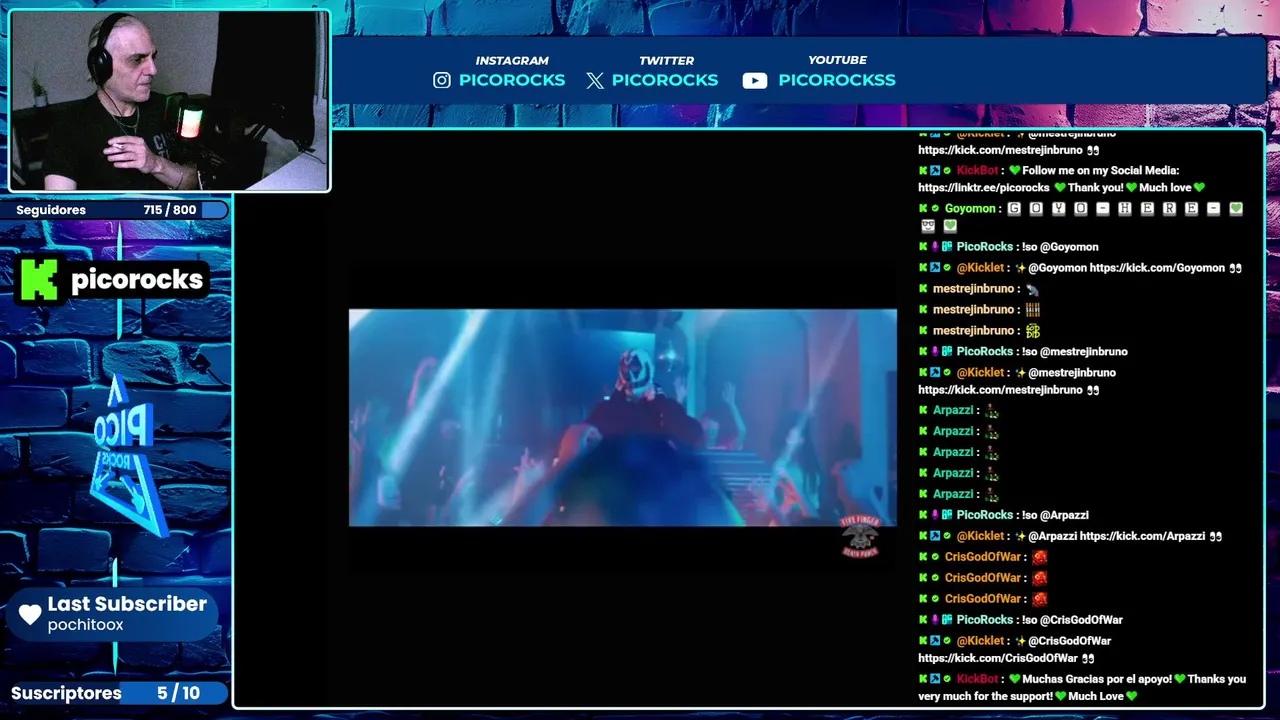Screen dimensions: 1280x720
Task: Click the 'TWITTER' header label
Action: (x=666, y=61)
